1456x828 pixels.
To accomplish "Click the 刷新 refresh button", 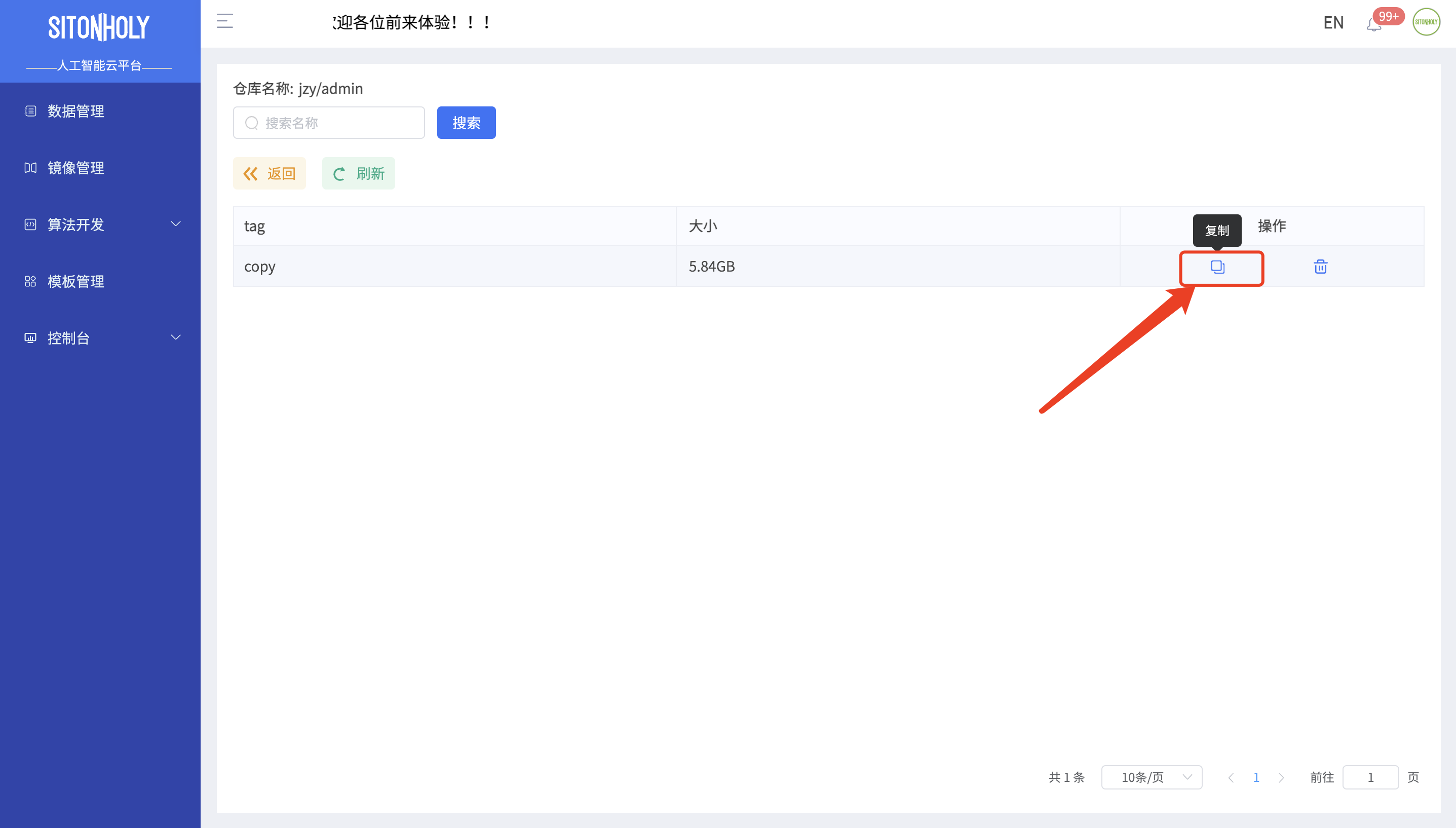I will [x=358, y=173].
